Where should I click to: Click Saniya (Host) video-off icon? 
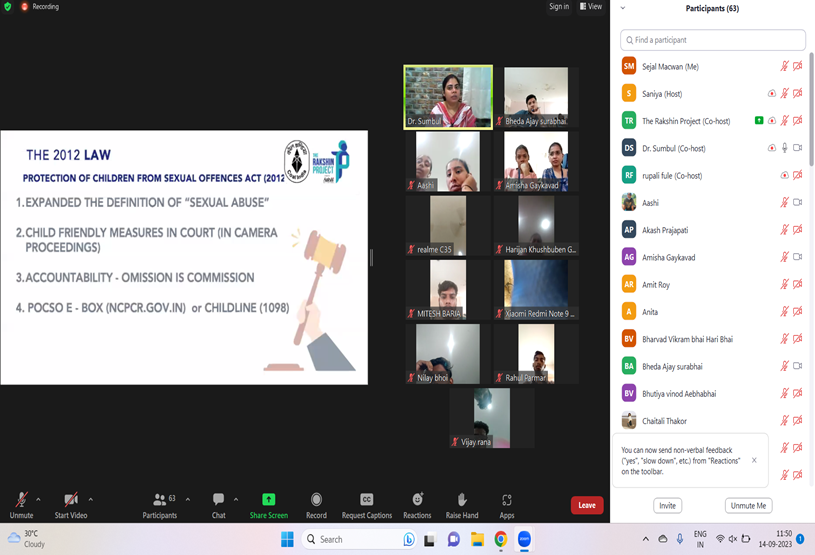(x=798, y=93)
